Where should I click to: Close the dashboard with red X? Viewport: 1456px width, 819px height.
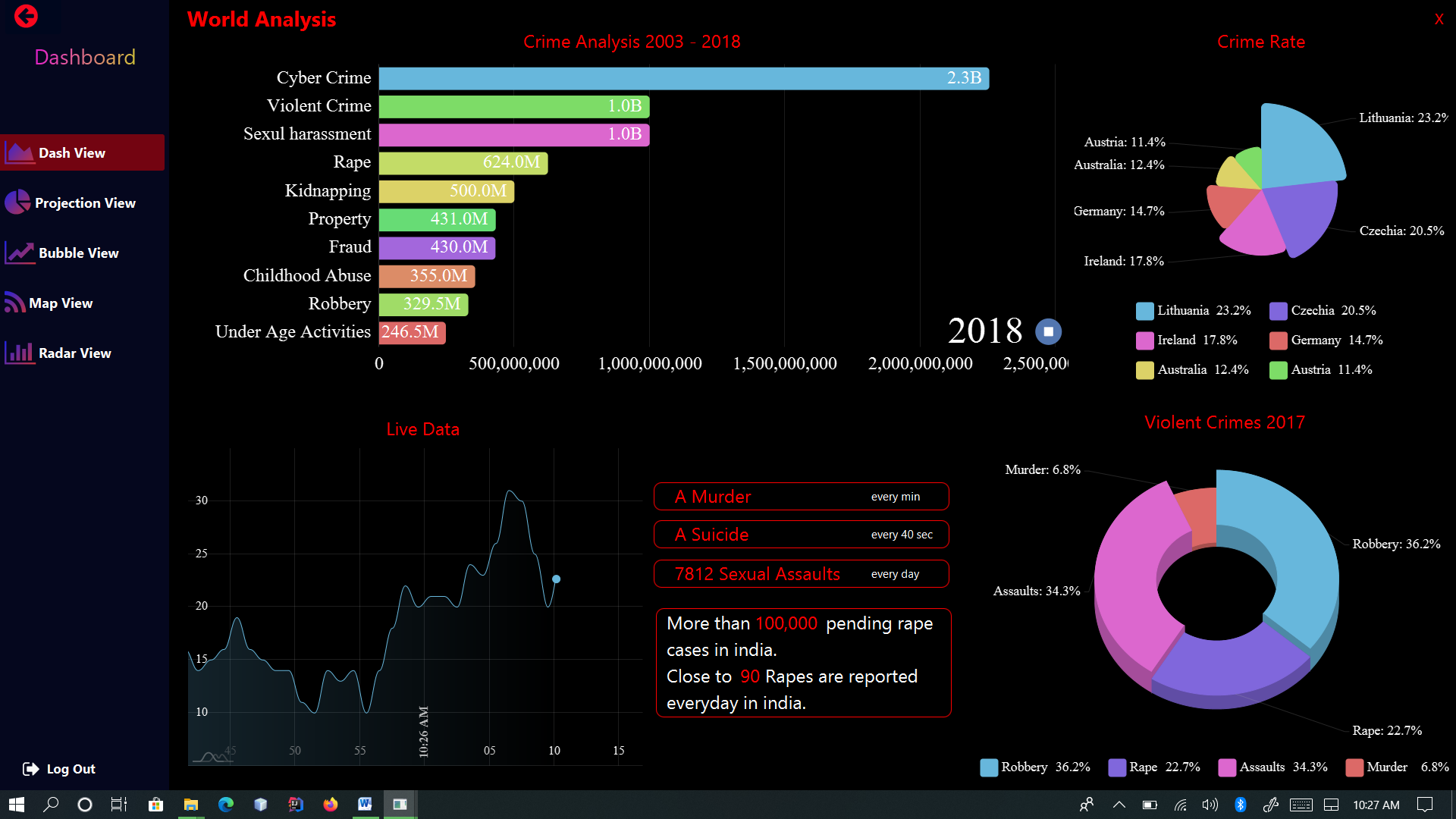pos(1439,19)
